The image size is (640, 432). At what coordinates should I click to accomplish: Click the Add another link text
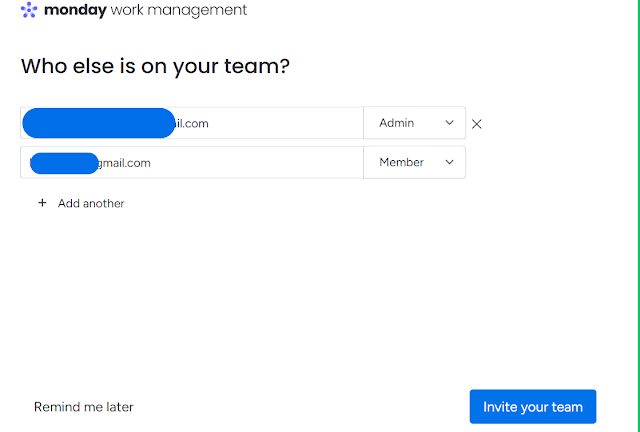click(91, 203)
